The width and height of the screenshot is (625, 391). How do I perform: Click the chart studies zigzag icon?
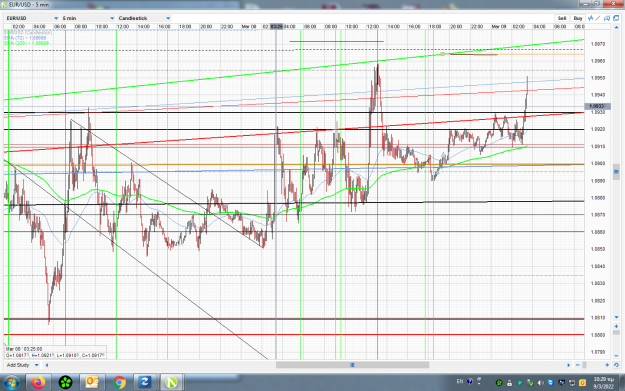(x=591, y=18)
